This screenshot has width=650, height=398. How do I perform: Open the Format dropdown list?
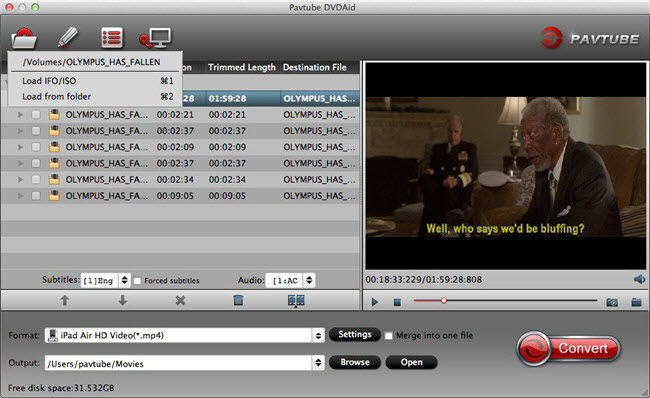318,335
